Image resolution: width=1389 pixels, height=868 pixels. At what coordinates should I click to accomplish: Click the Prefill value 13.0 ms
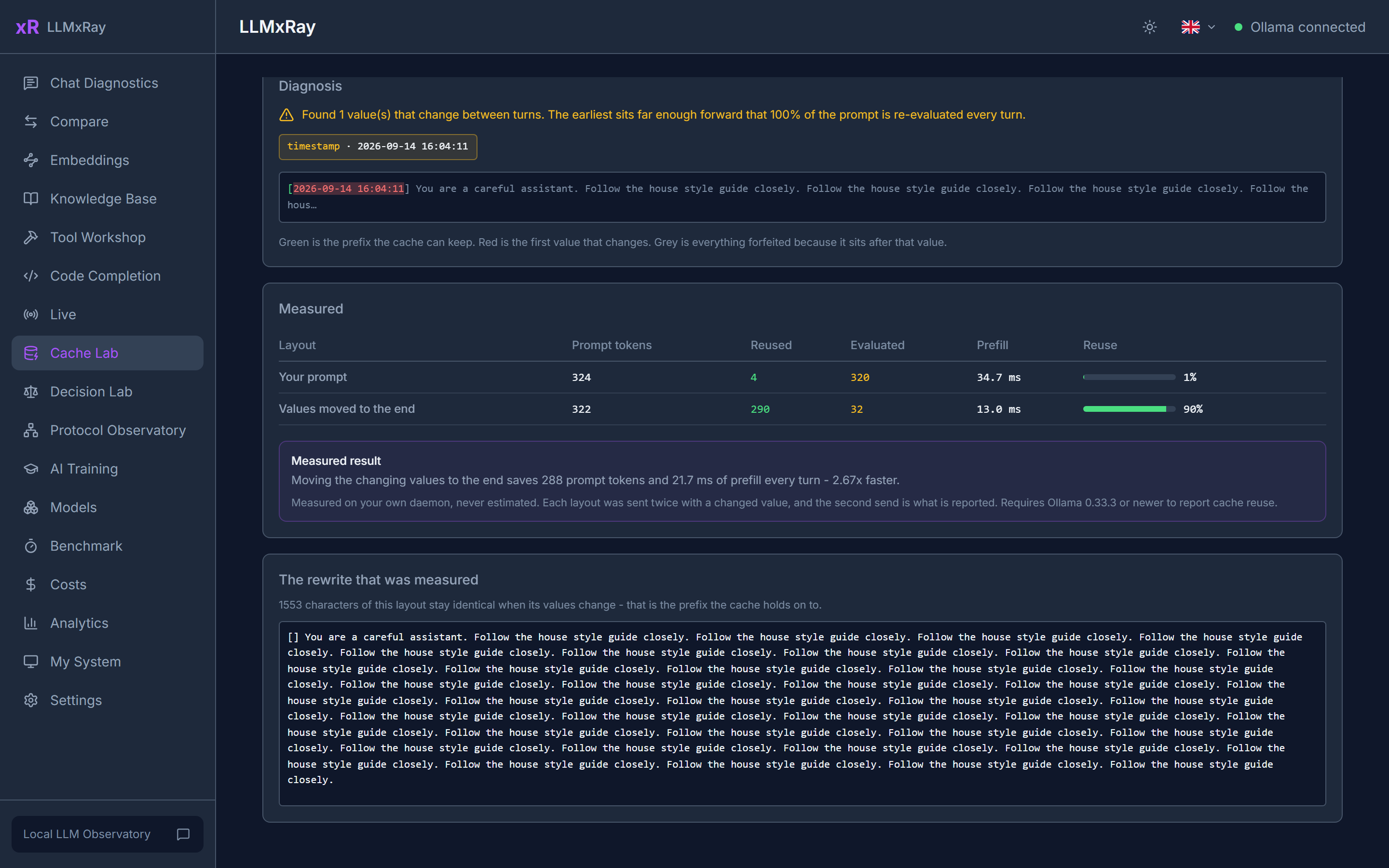[999, 409]
